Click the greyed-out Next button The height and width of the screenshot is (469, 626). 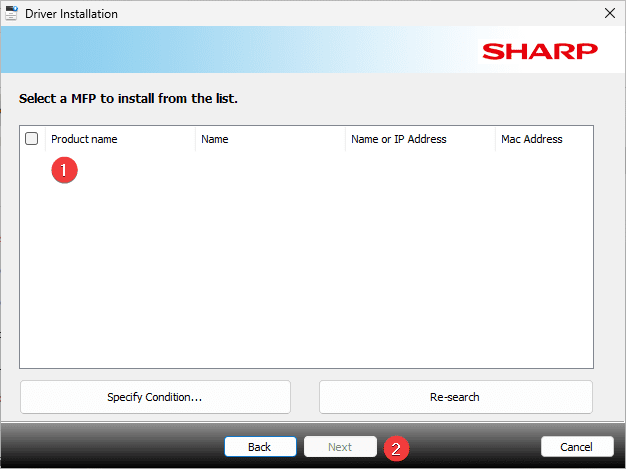coord(340,447)
